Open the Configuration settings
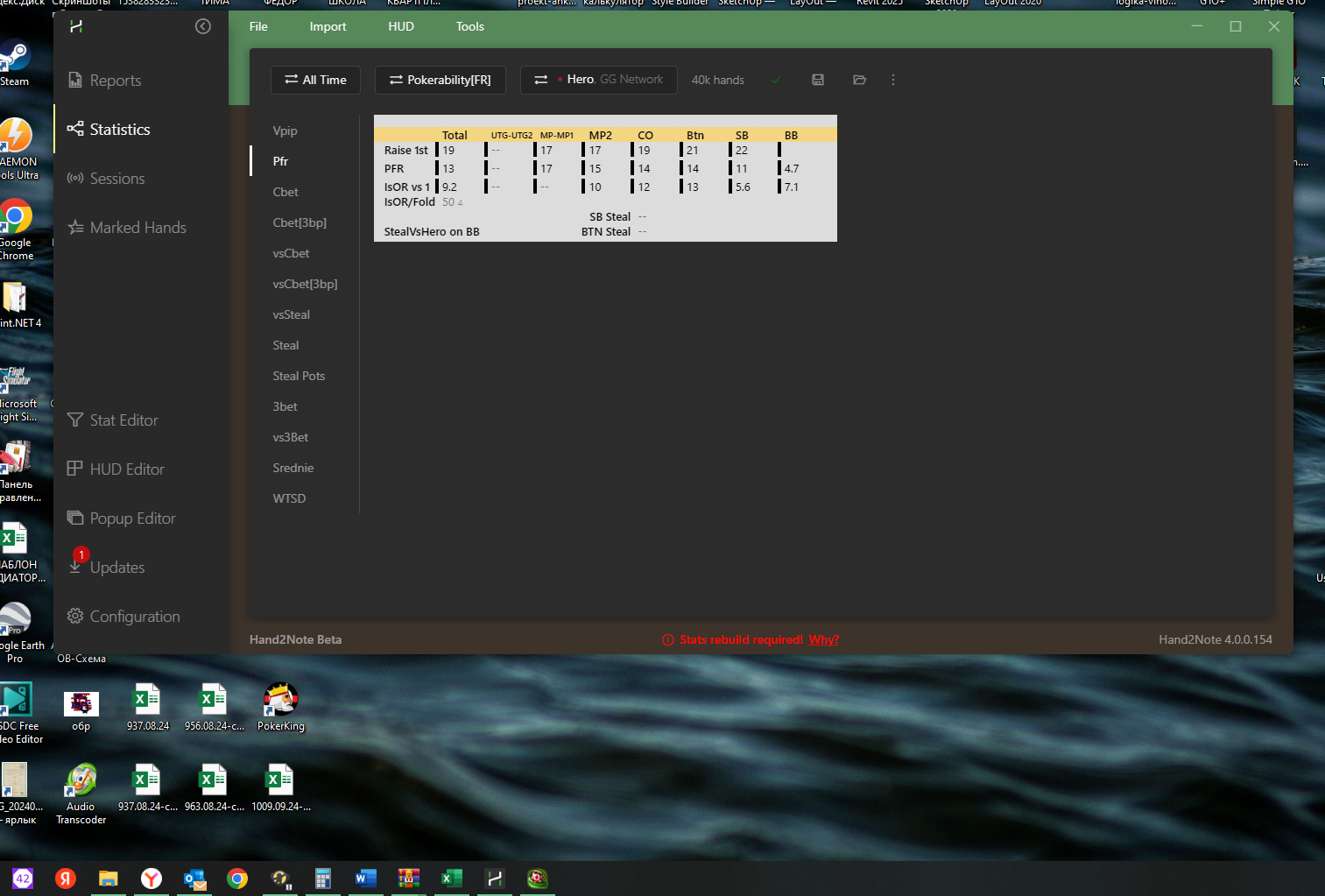The image size is (1325, 896). [123, 616]
